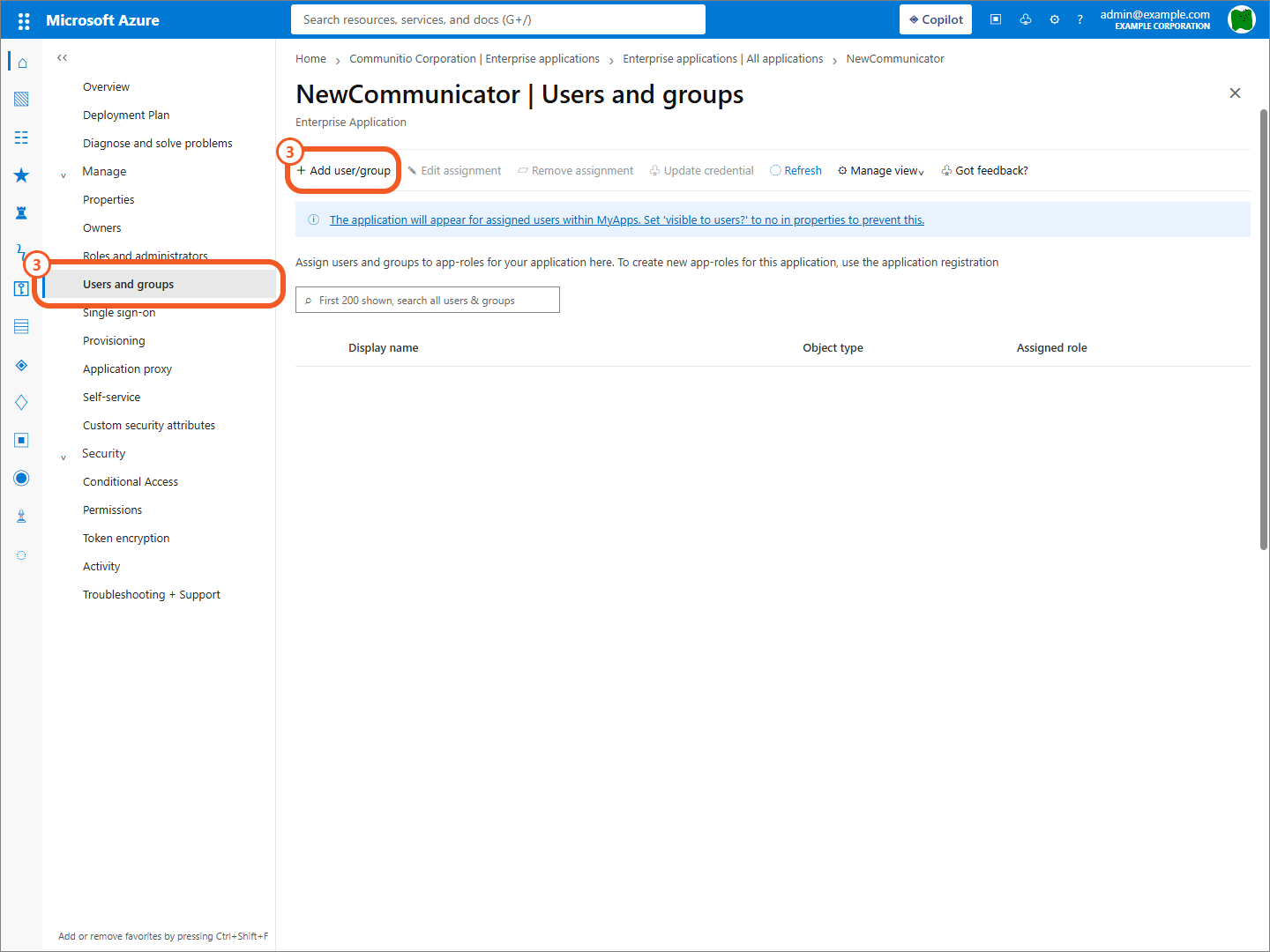1270x952 pixels.
Task: Open Enterprise applications All applications breadcrumb
Action: pos(723,59)
